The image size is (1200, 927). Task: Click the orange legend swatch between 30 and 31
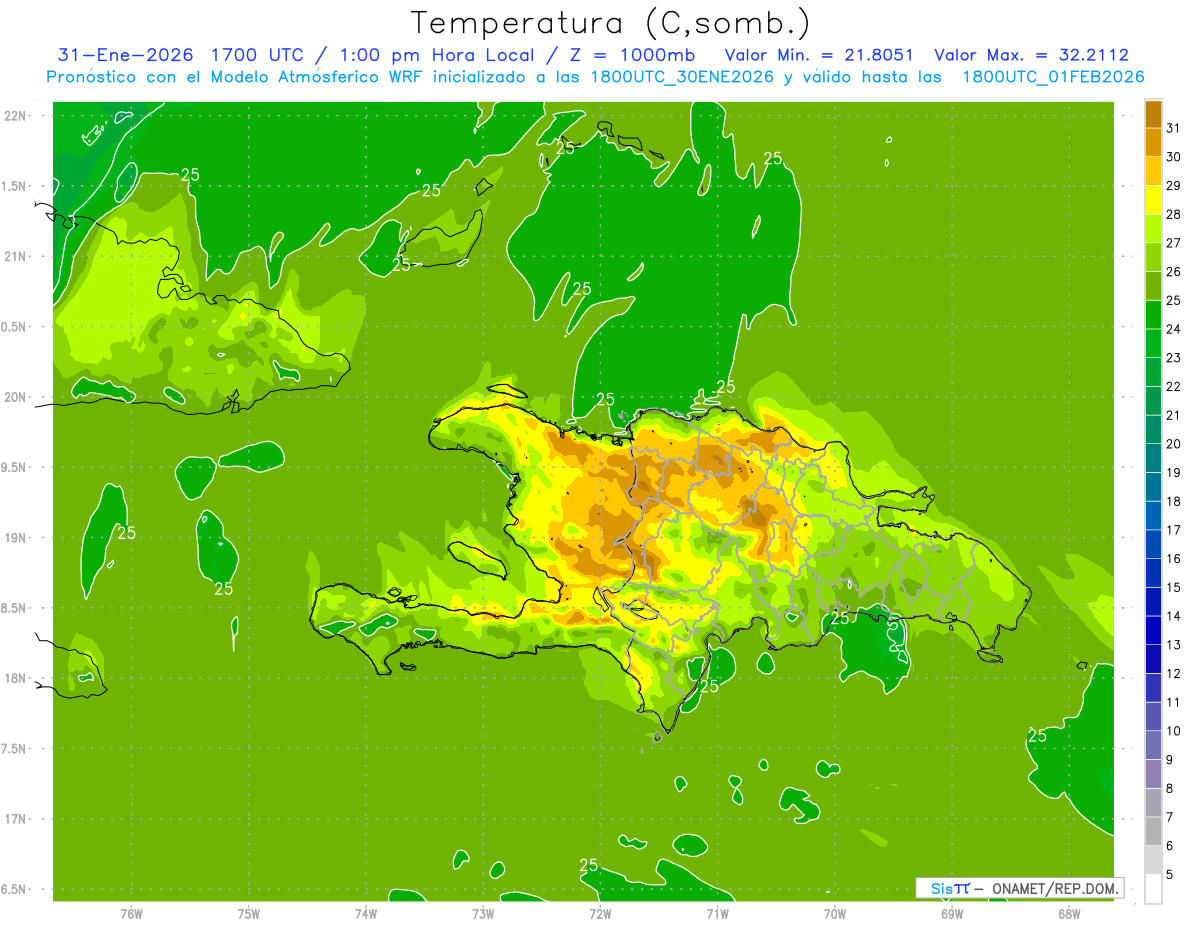[x=1153, y=142]
